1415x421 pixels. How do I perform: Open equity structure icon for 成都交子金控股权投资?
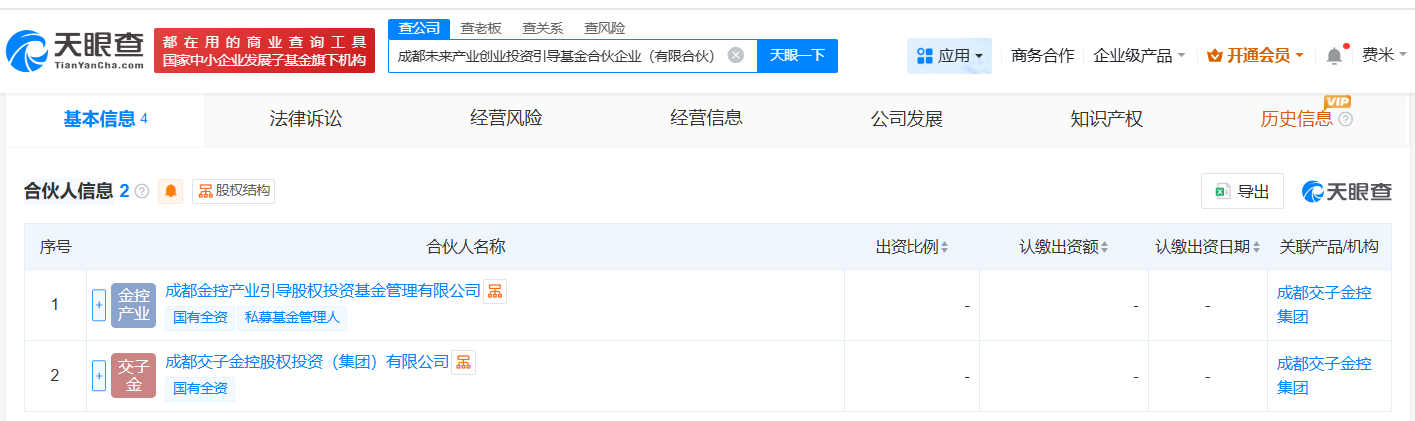tap(463, 363)
